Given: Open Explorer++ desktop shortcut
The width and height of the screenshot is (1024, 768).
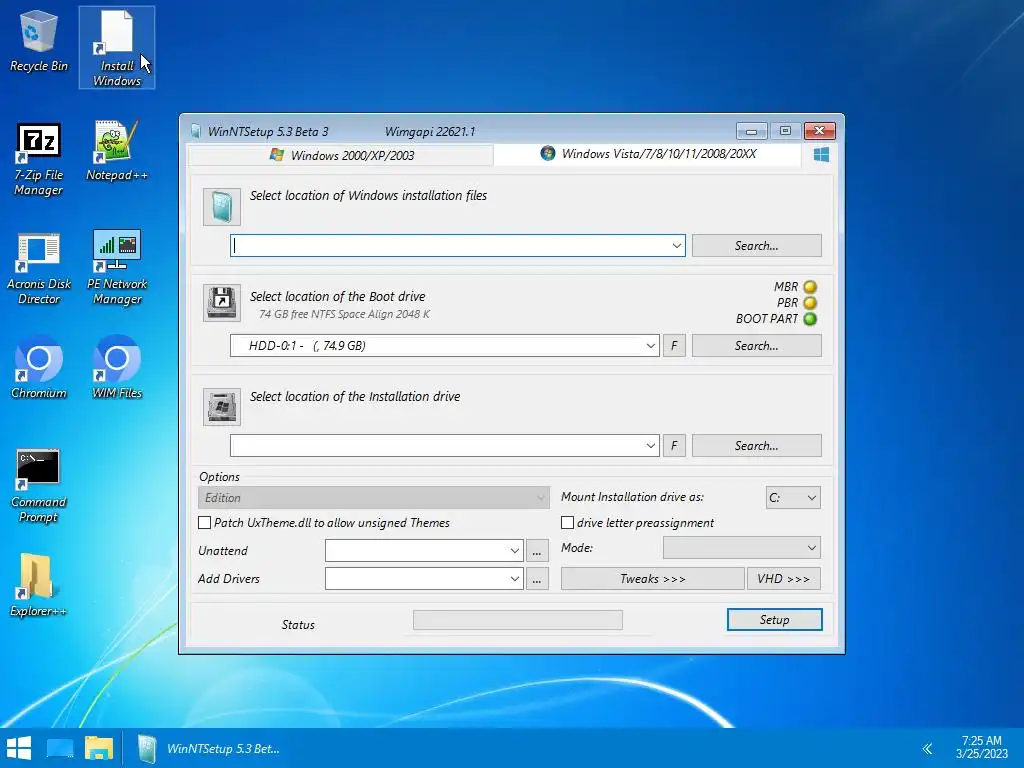Looking at the screenshot, I should 39,586.
